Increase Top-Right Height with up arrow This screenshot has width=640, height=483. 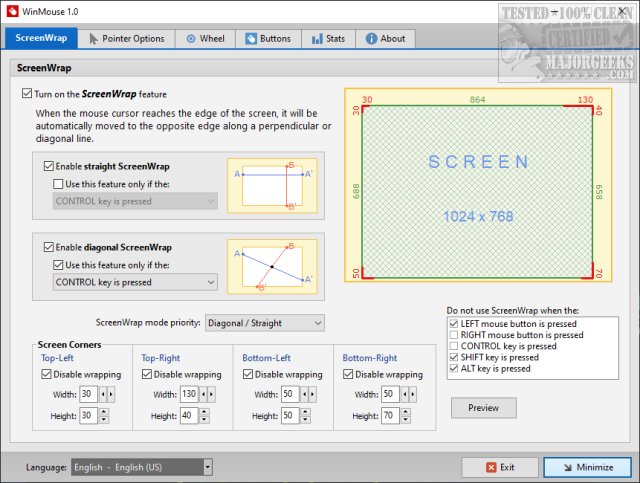[x=205, y=412]
